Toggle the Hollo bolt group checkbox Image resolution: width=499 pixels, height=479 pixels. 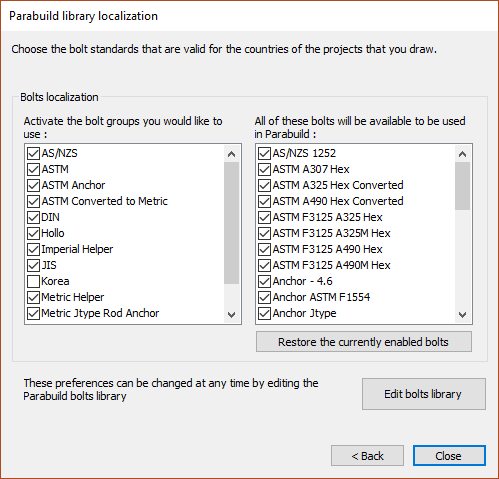(x=33, y=233)
